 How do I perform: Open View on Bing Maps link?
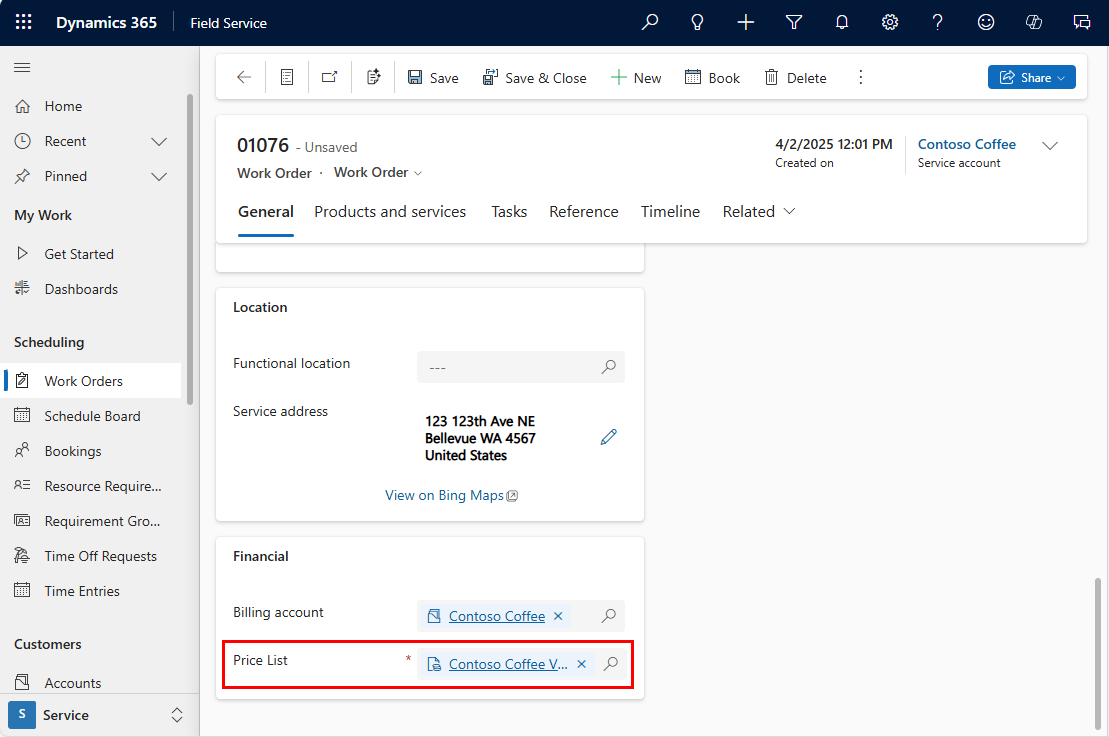[x=444, y=494]
